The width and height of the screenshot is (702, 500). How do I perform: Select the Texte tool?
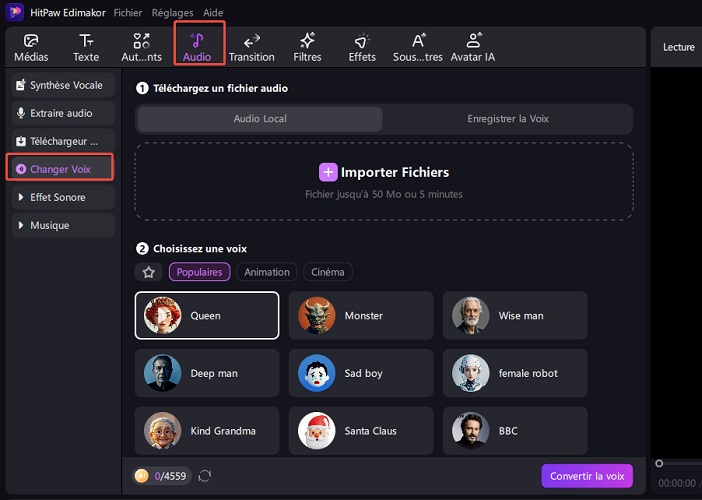point(86,47)
